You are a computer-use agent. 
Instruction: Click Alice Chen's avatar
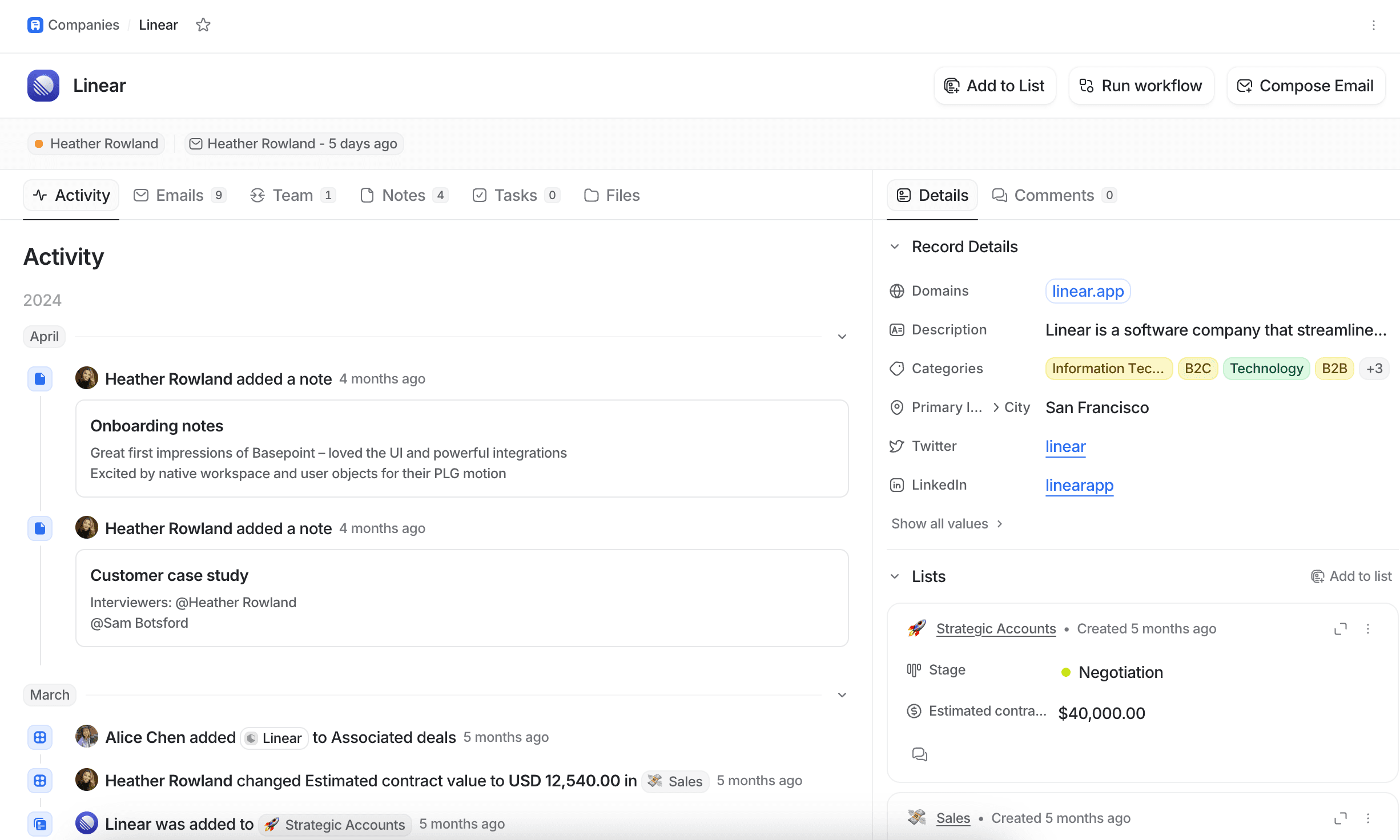(x=87, y=736)
